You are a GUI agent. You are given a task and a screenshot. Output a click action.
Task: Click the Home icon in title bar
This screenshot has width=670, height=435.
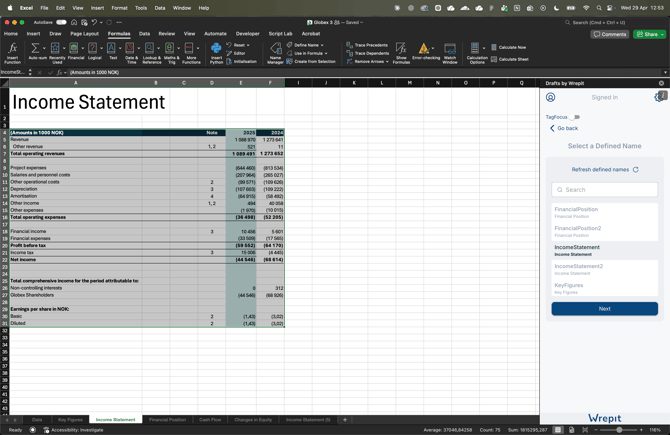pos(74,22)
